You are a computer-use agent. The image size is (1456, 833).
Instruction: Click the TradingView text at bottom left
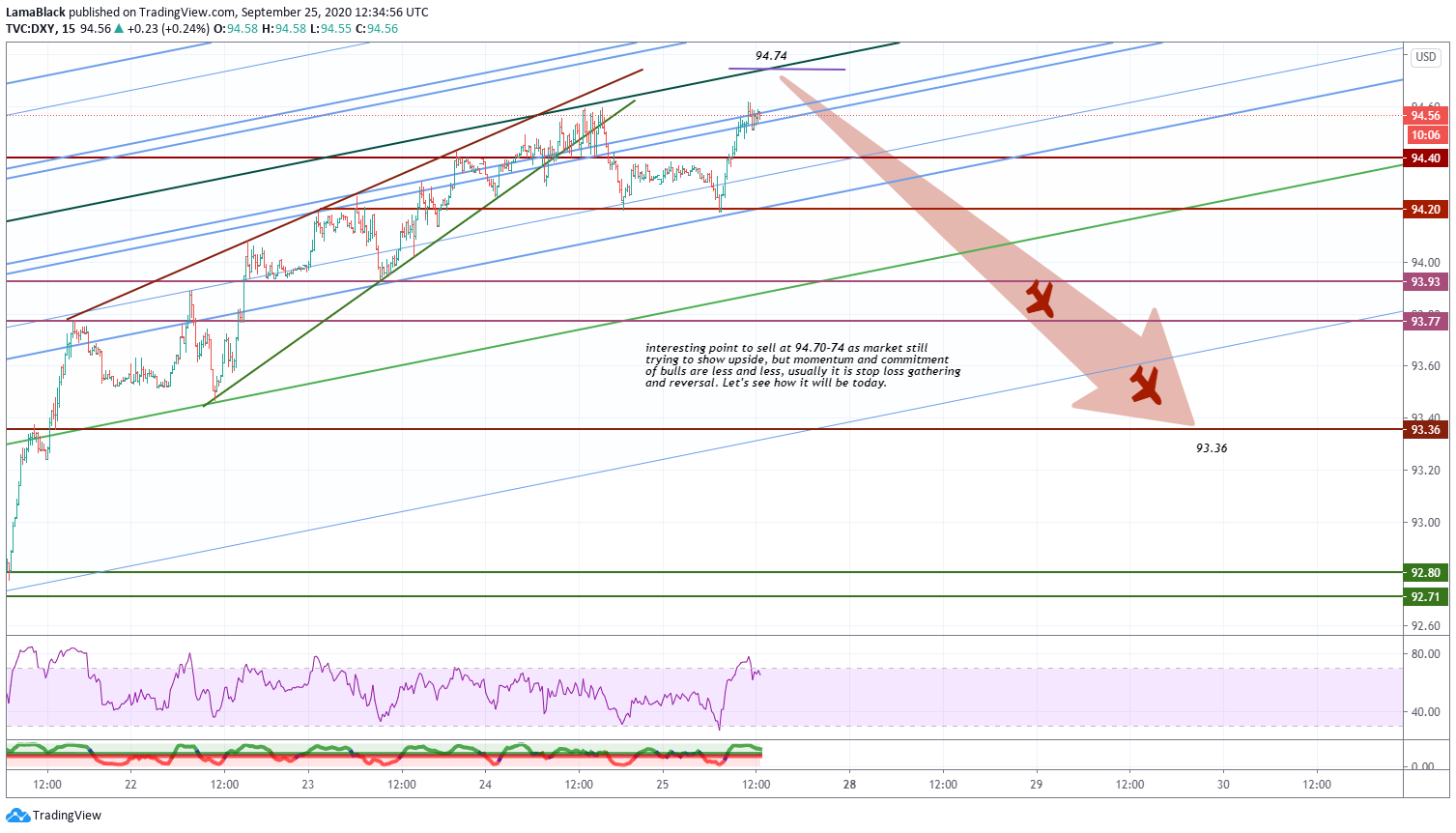(x=67, y=816)
